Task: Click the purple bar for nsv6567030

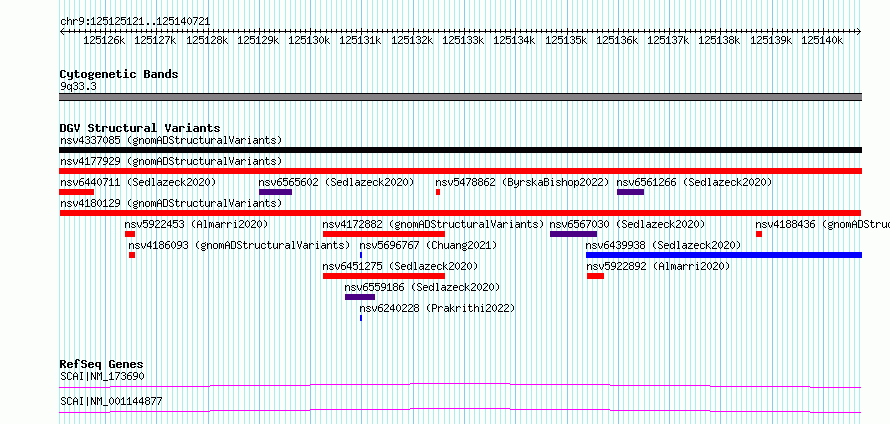Action: (x=573, y=234)
